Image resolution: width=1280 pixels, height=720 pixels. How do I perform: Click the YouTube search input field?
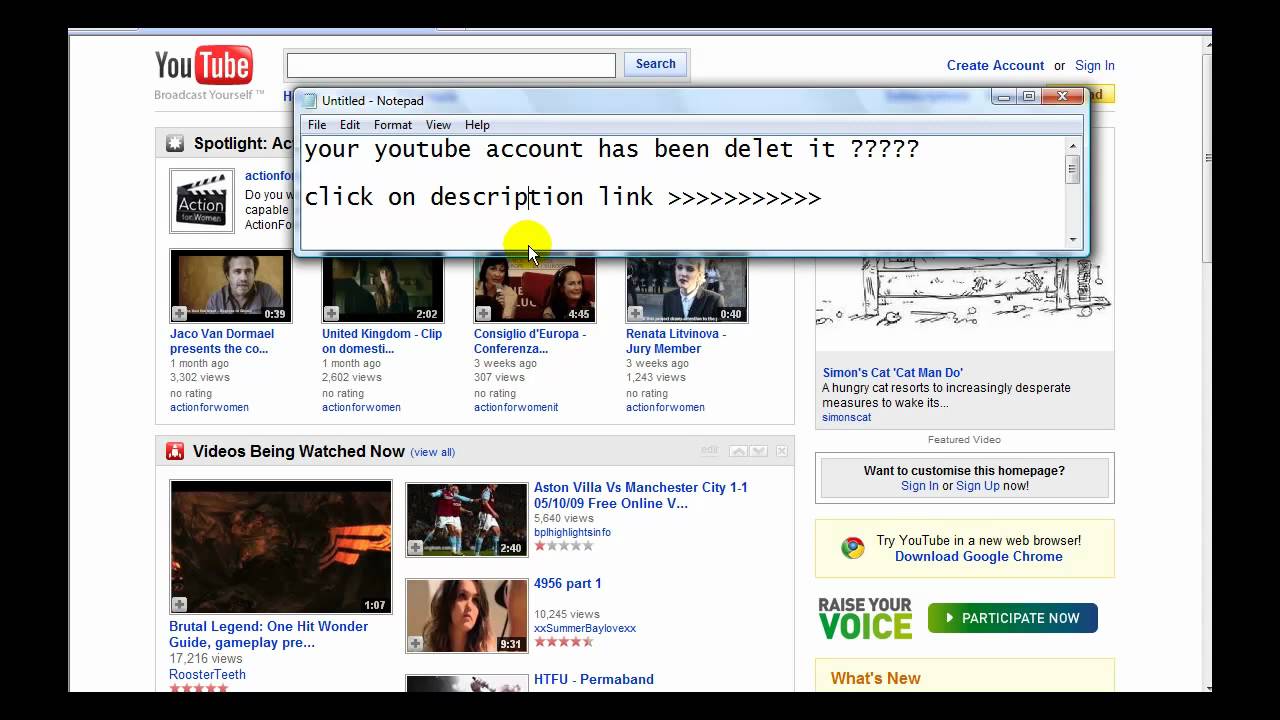coord(451,65)
